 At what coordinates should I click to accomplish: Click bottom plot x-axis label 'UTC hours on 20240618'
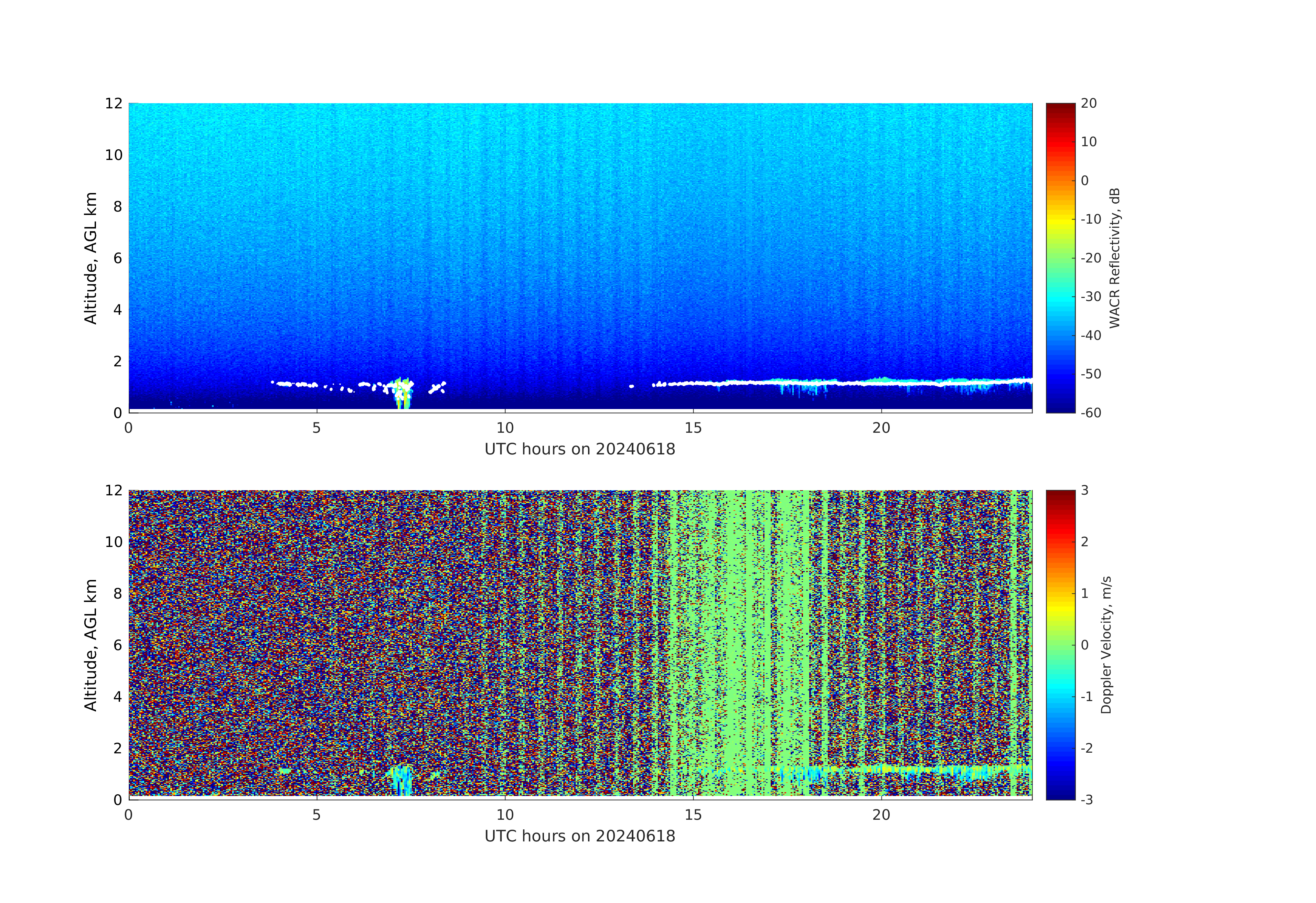pos(580,836)
